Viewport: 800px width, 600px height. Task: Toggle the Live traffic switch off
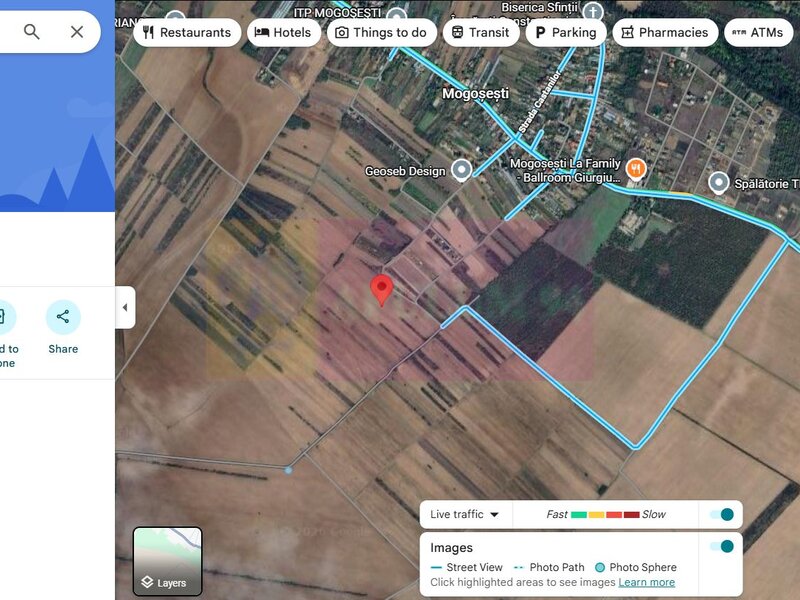click(x=722, y=514)
